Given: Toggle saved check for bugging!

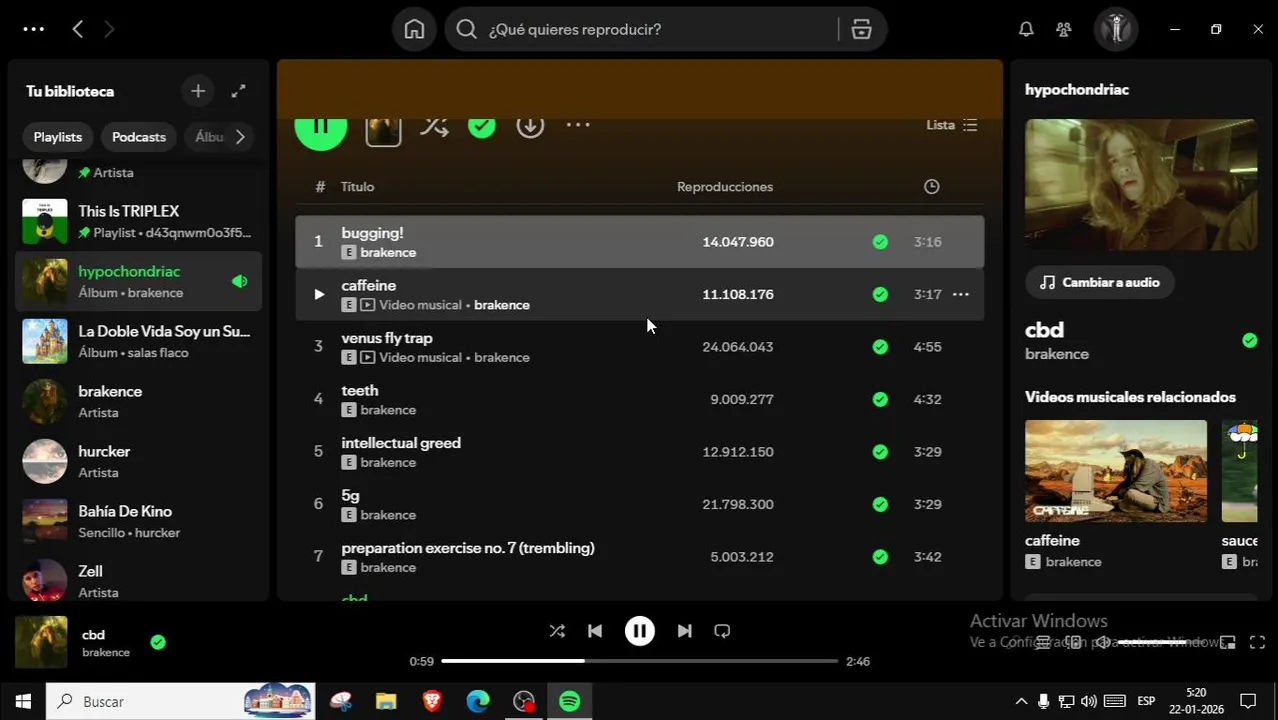Looking at the screenshot, I should point(880,242).
